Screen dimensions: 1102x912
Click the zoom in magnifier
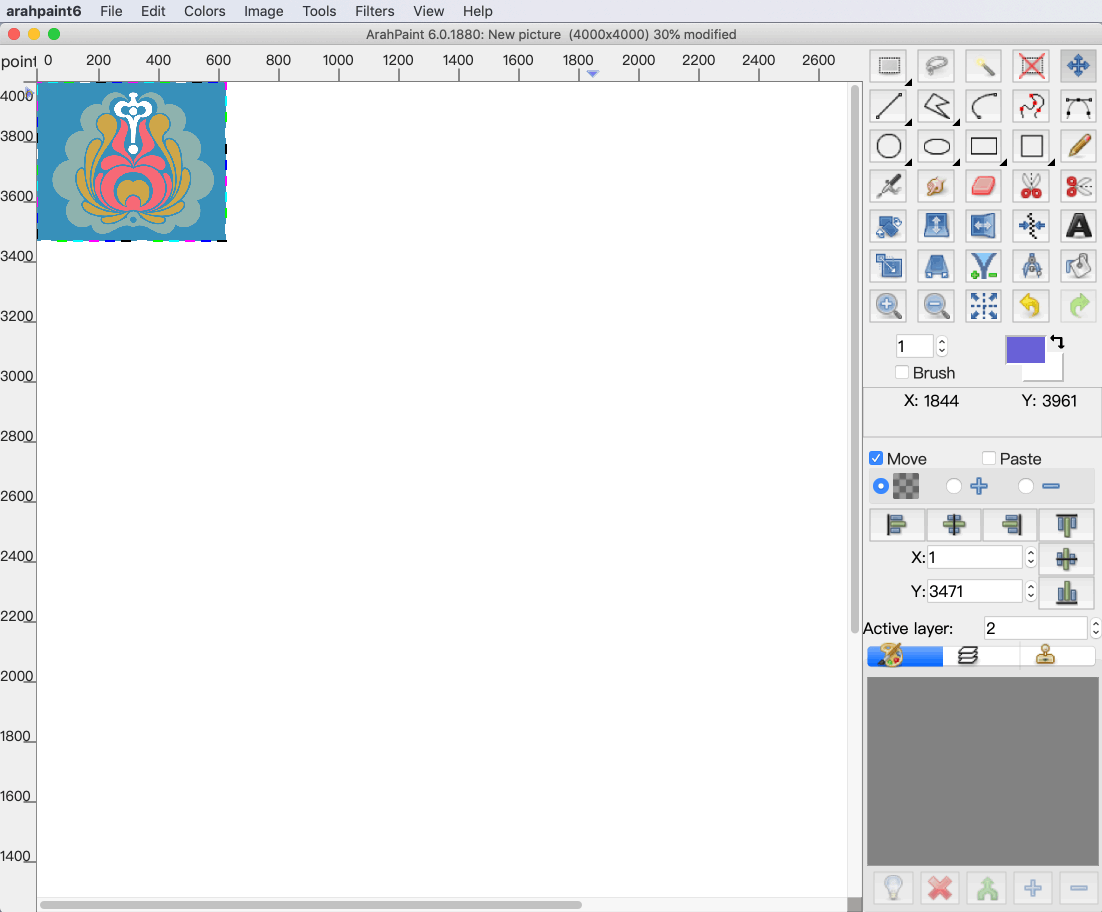click(889, 306)
